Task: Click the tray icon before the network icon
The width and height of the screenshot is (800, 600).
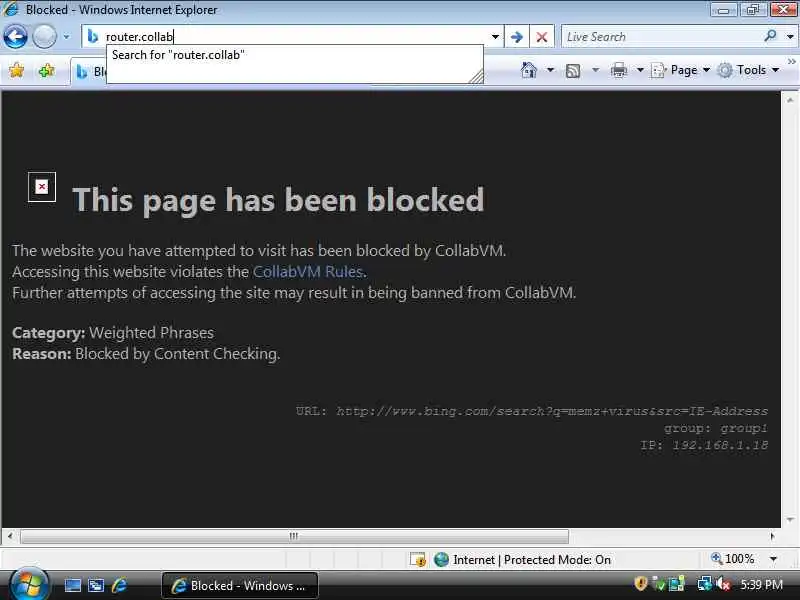Action: coord(677,583)
